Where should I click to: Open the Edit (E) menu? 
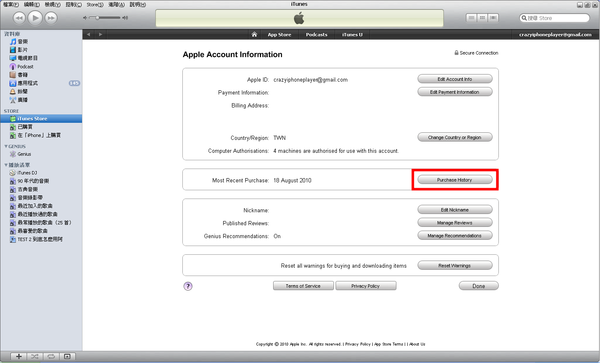click(x=31, y=5)
